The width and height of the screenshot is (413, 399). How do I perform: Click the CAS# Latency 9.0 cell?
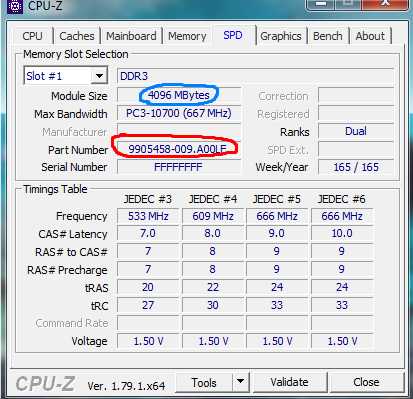click(x=277, y=233)
